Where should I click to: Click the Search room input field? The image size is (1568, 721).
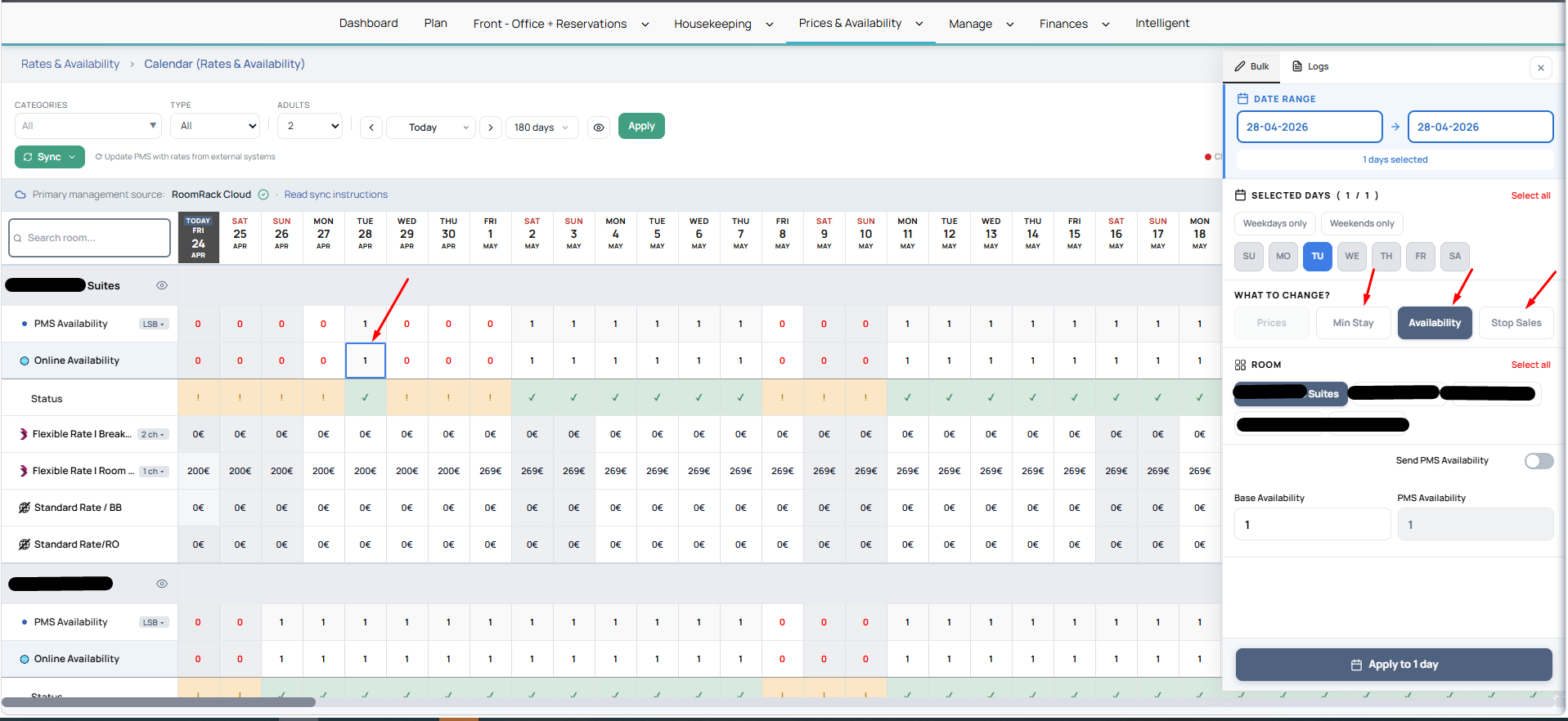pos(90,238)
